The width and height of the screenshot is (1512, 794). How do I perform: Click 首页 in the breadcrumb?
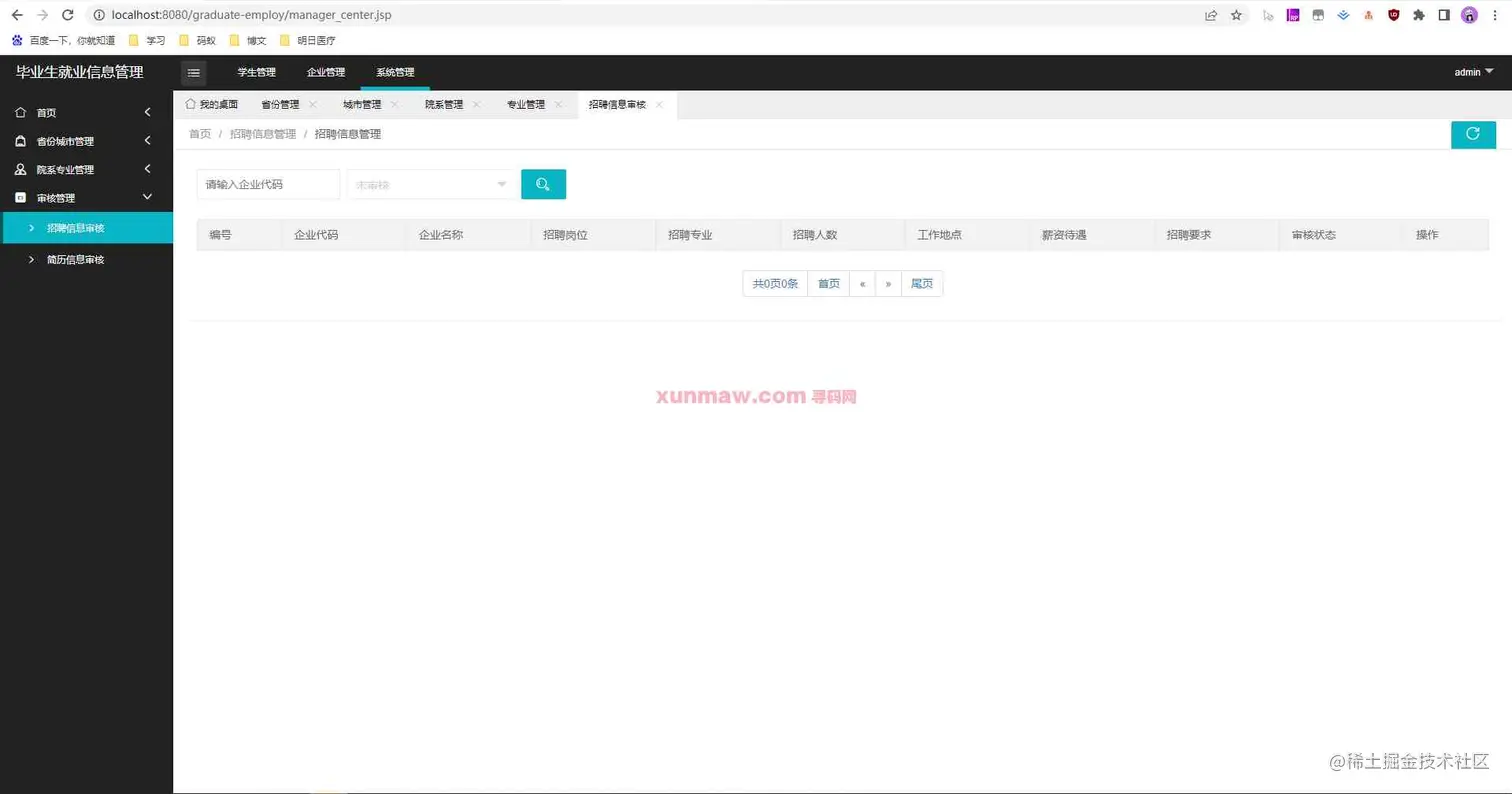pos(200,134)
